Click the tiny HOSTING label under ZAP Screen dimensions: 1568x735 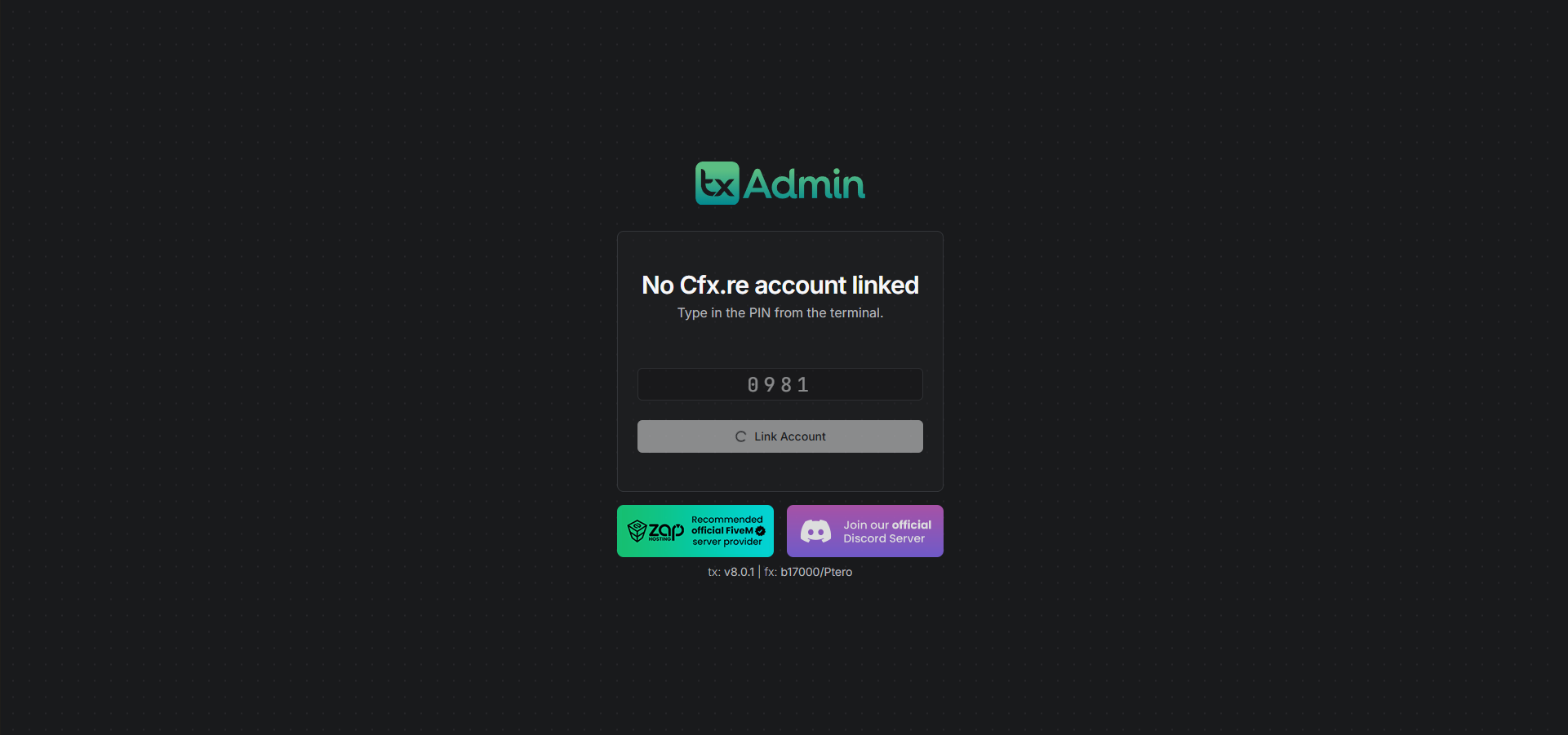(x=660, y=539)
